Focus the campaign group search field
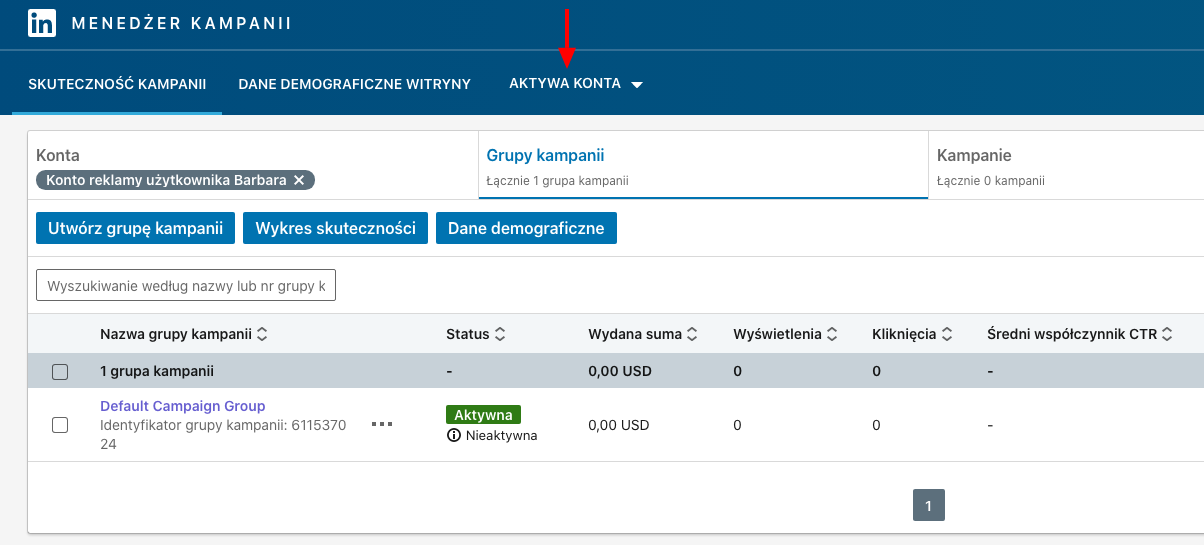 click(186, 285)
